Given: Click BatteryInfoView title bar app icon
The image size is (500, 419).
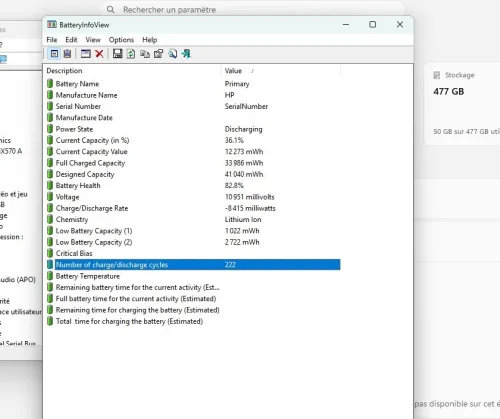Looking at the screenshot, I should (x=52, y=25).
